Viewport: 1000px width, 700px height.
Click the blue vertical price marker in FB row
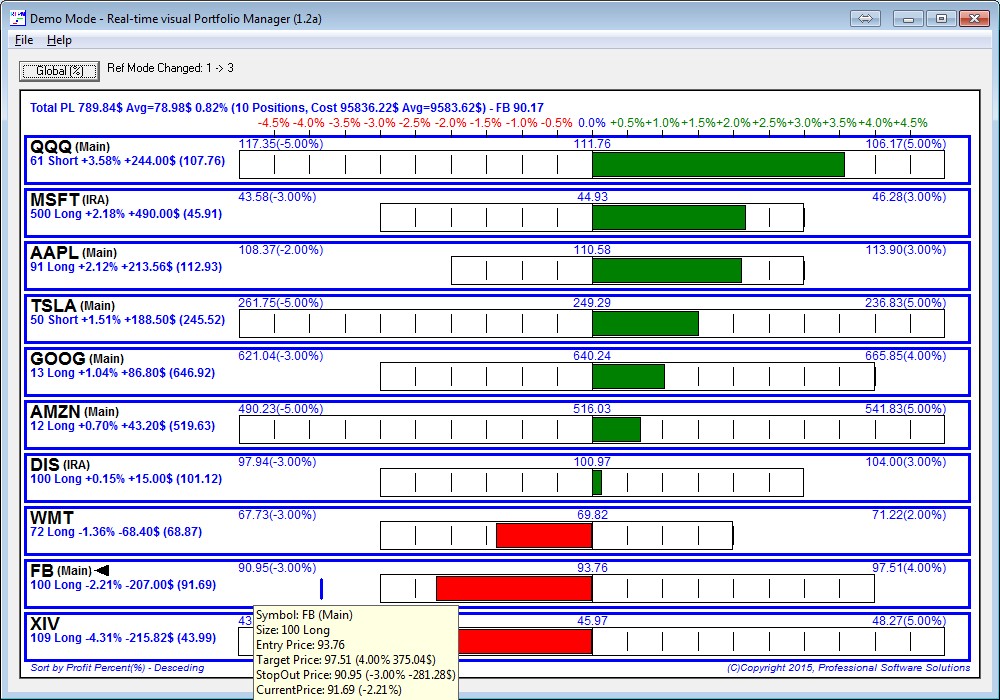321,588
